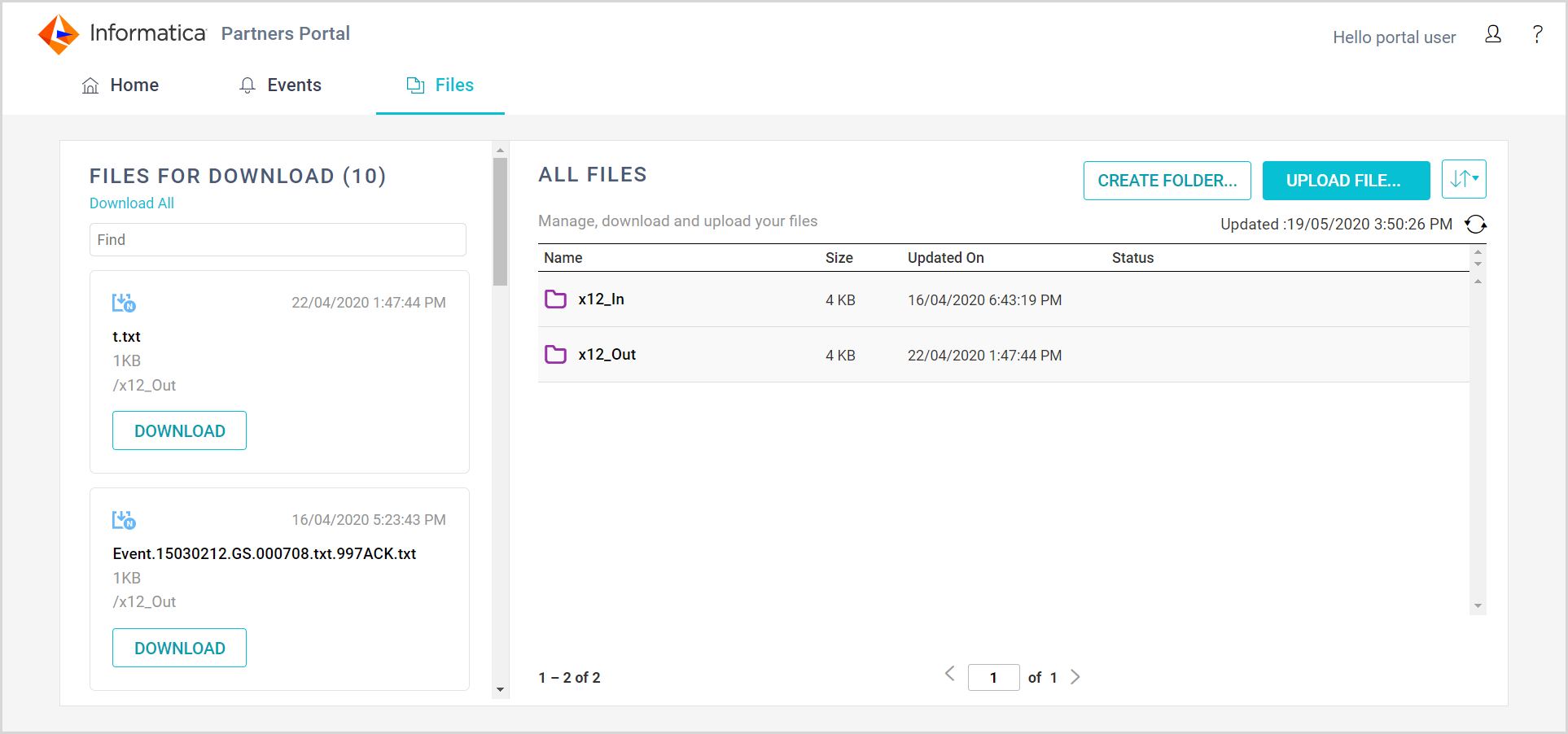This screenshot has height=734, width=1568.
Task: Click the Files tab icon
Action: [x=415, y=85]
